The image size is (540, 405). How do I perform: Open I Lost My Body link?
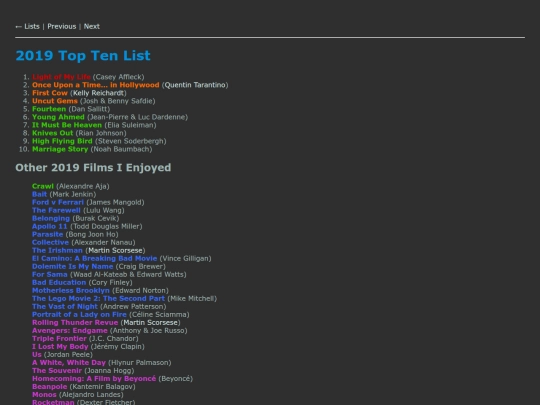60,347
